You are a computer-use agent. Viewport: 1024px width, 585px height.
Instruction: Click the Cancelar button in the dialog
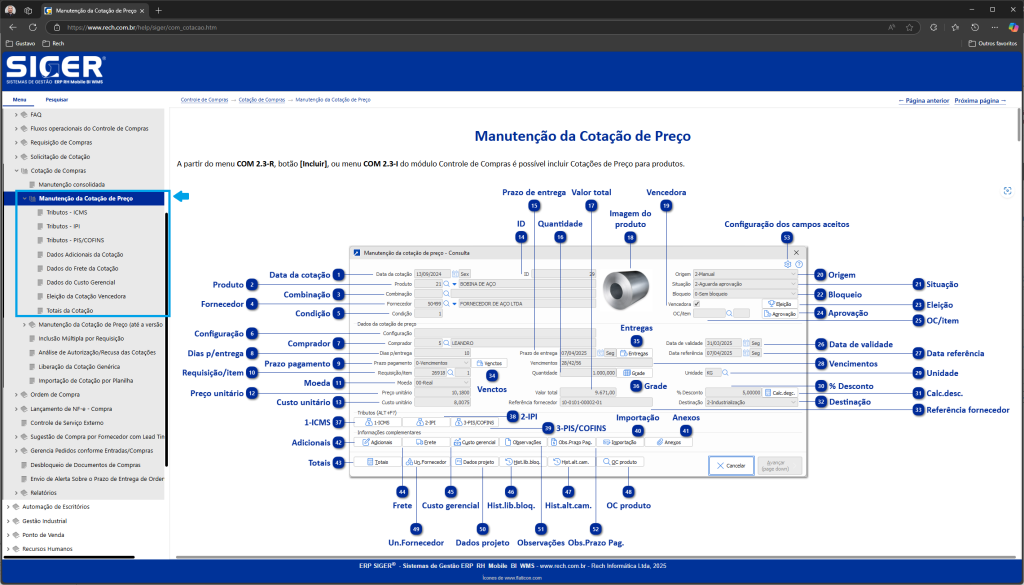pos(731,466)
